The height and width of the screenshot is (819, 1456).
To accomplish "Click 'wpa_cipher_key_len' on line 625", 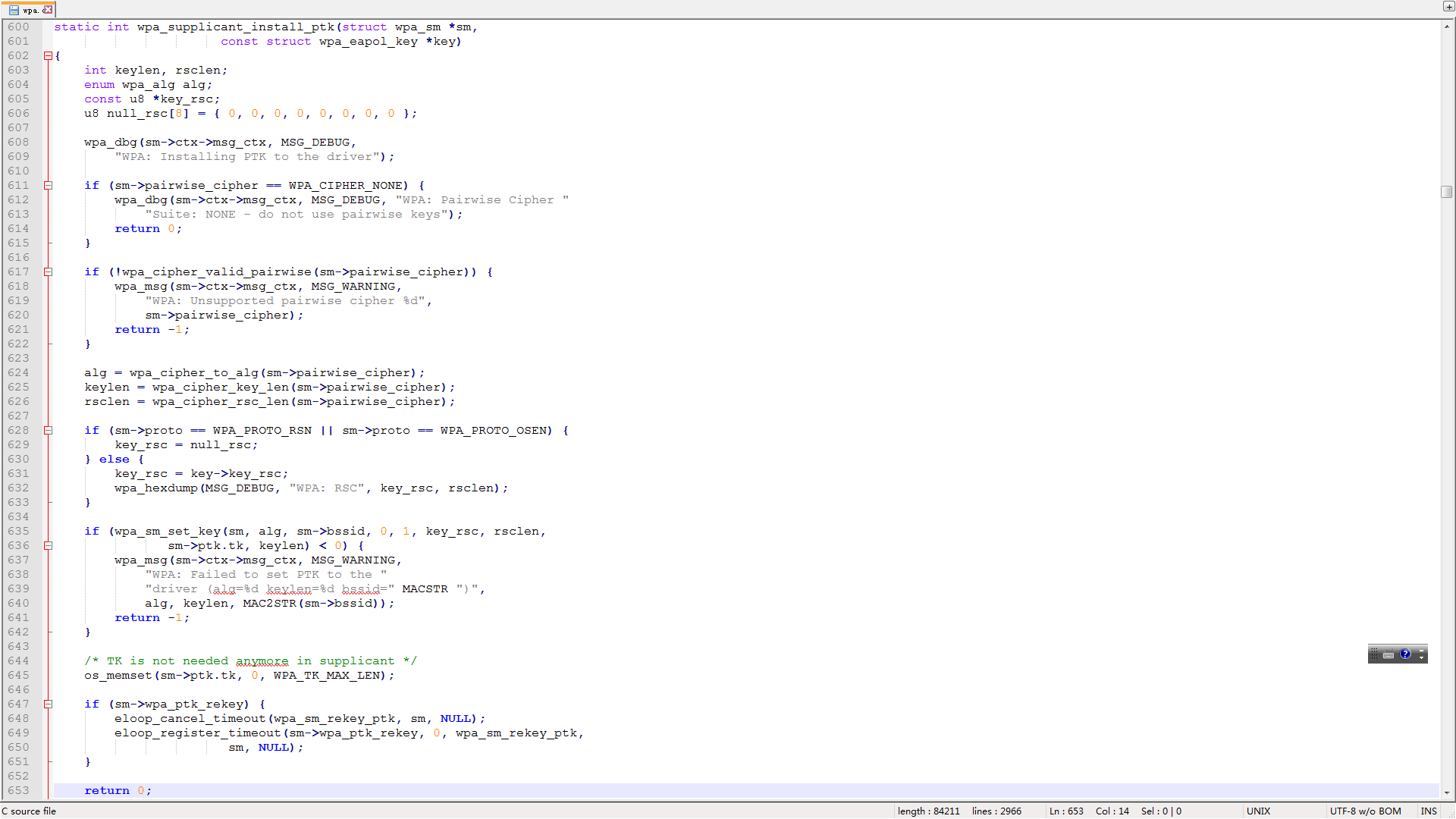I will click(x=220, y=388).
